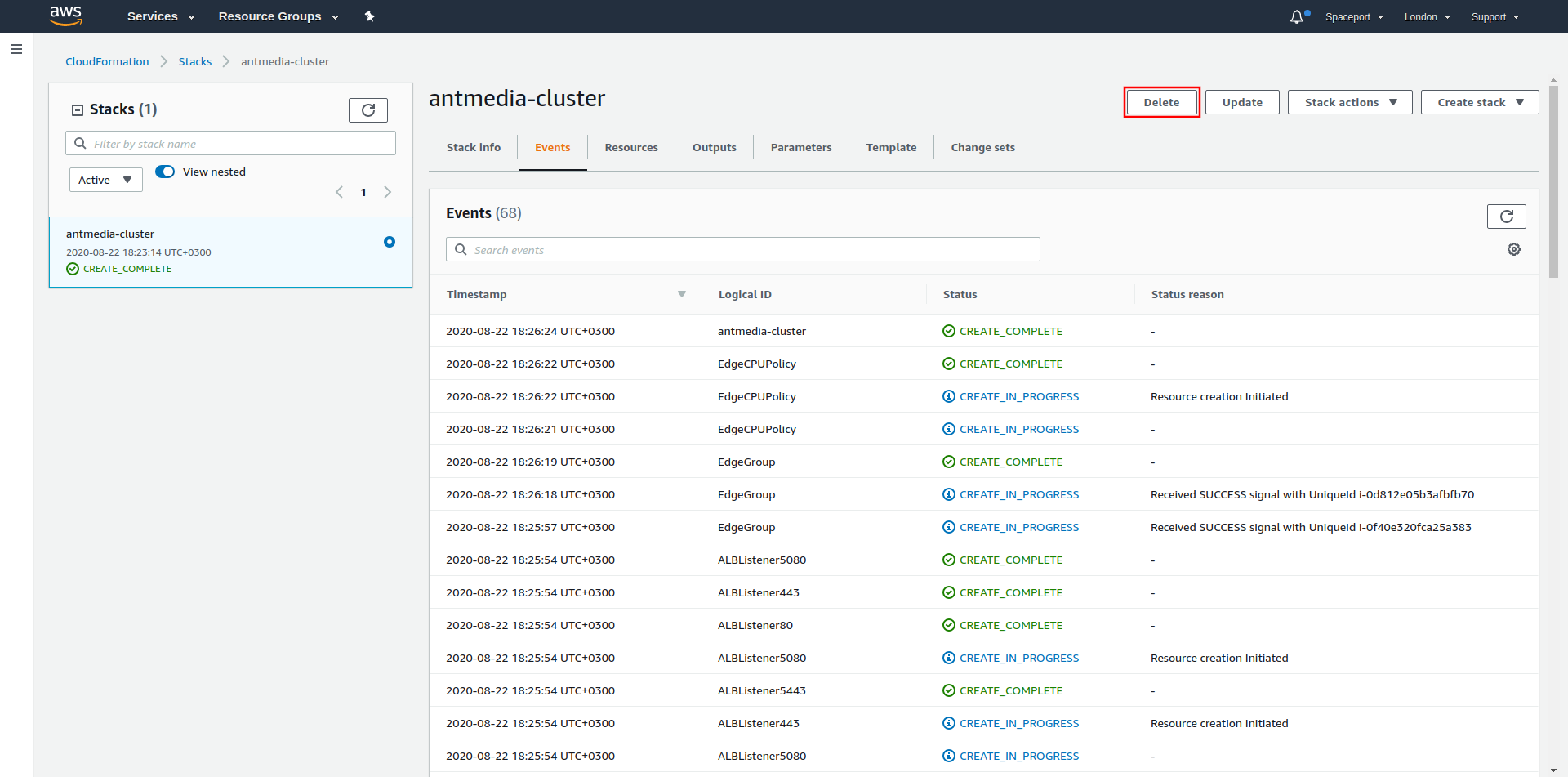Click the Status reason column header

[x=1187, y=294]
